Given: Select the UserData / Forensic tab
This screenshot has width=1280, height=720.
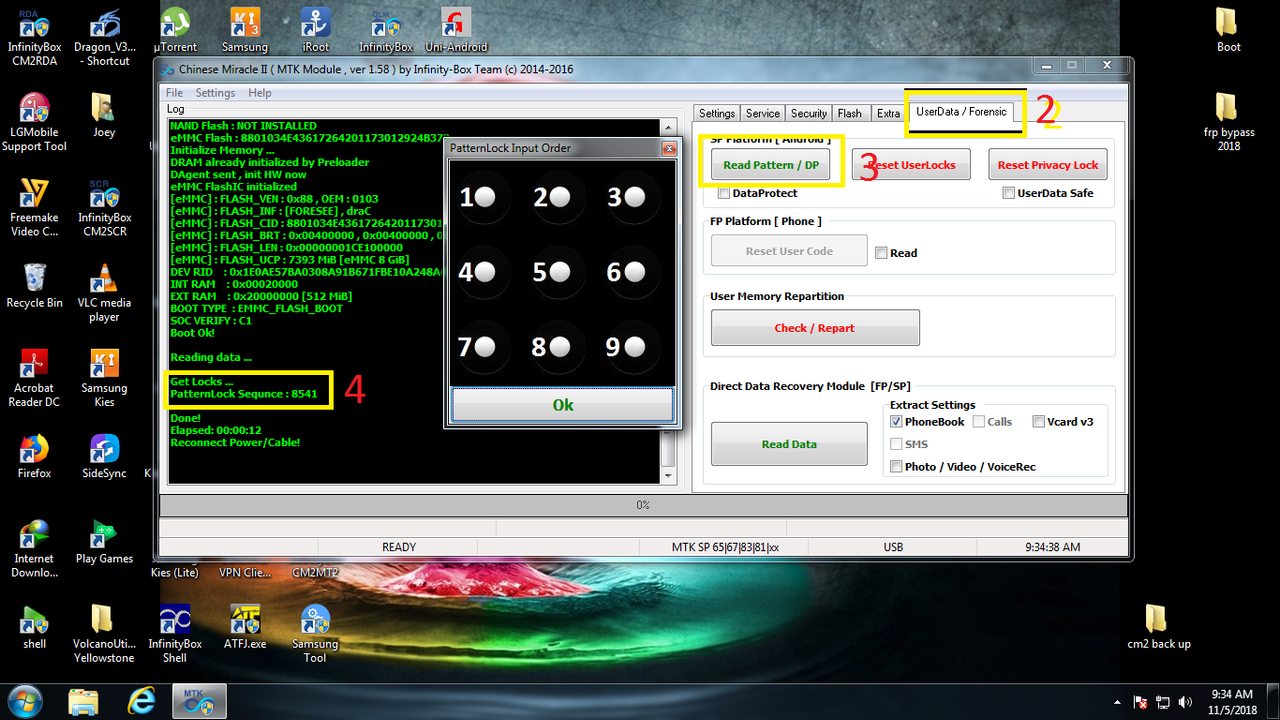Looking at the screenshot, I should coord(961,111).
